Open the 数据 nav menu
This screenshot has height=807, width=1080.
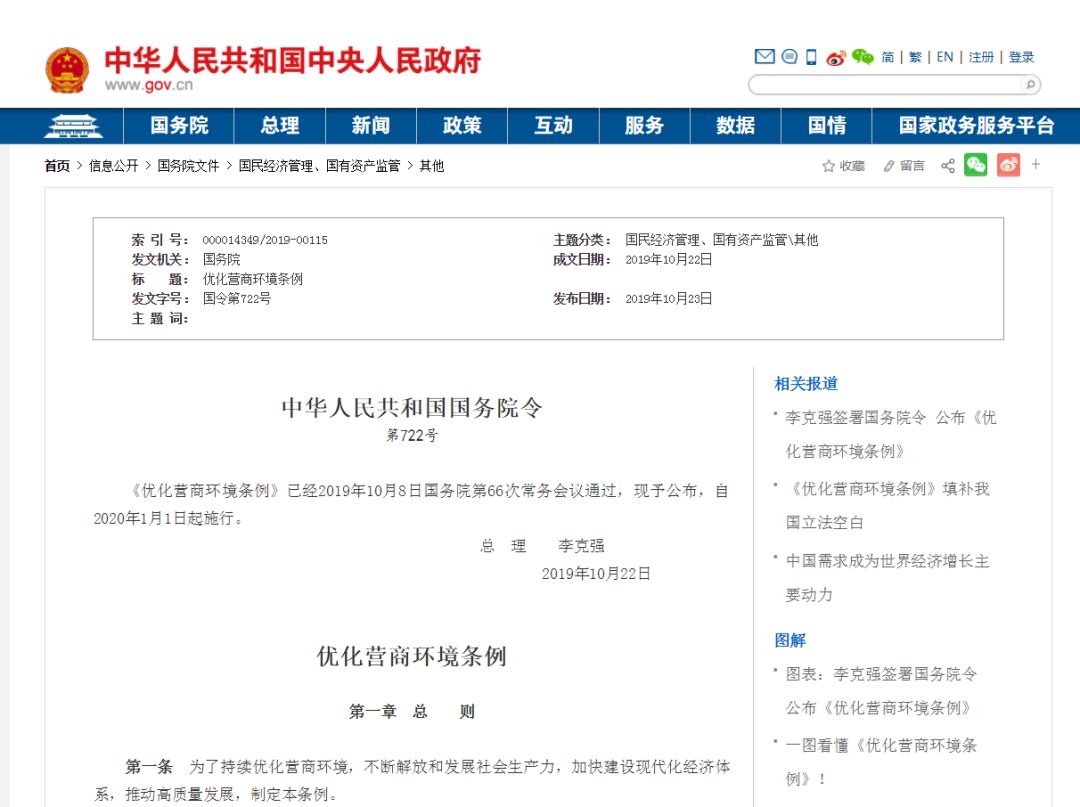coord(735,125)
